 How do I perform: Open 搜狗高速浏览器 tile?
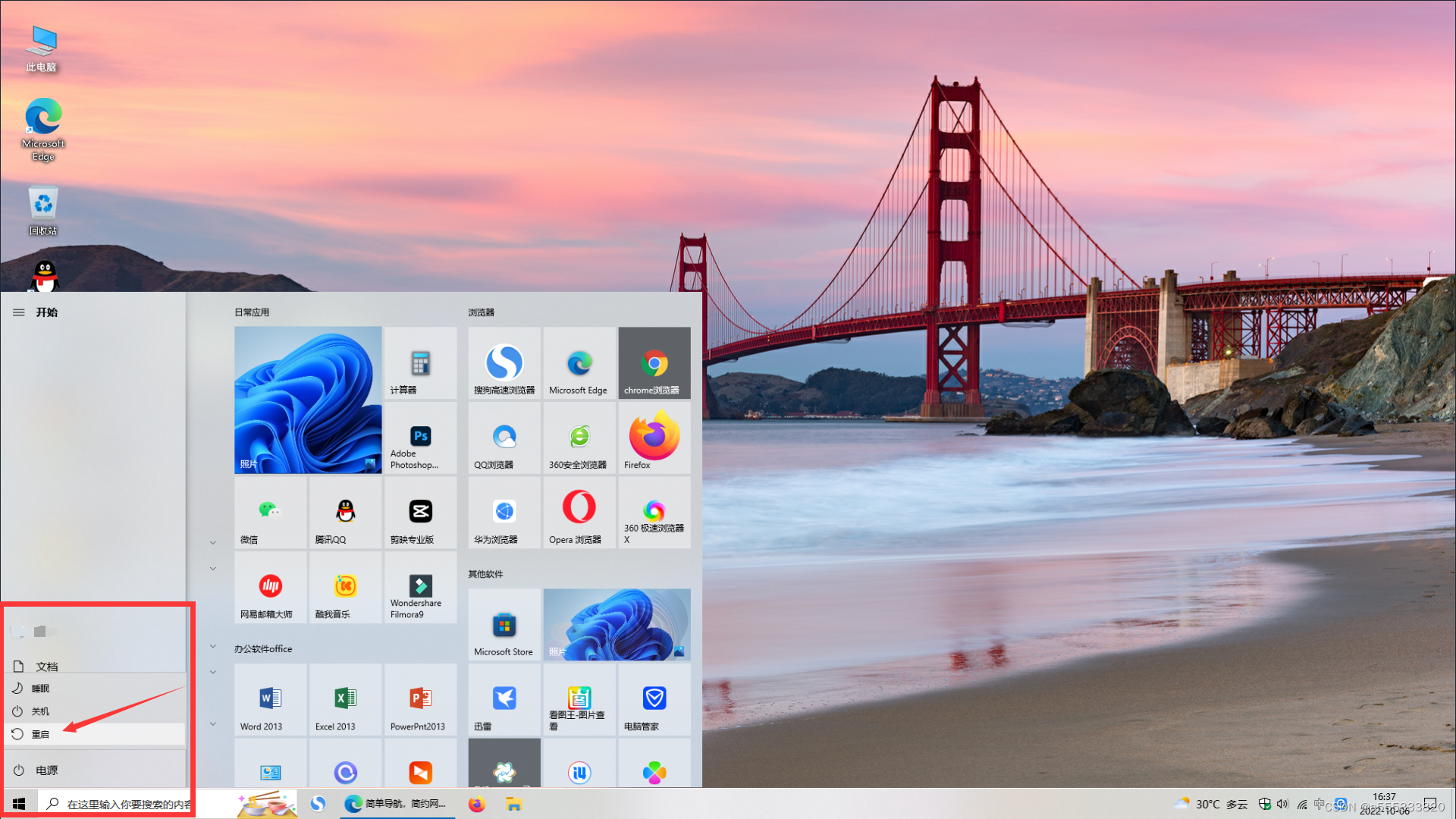pos(504,362)
